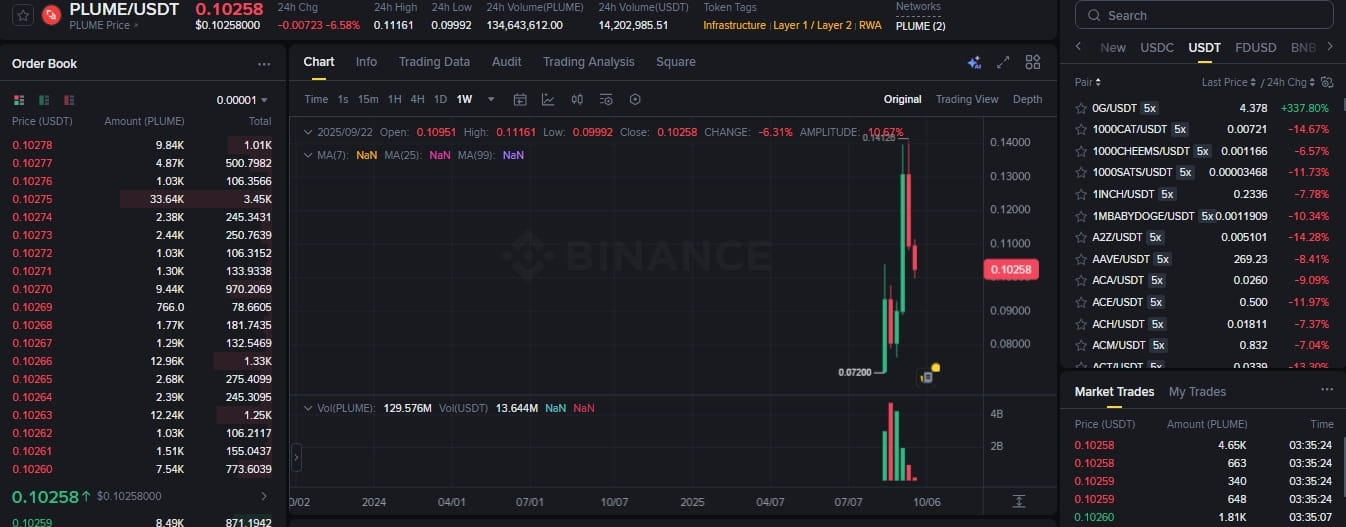Open the chart AI assistant sparkle icon
The height and width of the screenshot is (527, 1346).
974,62
